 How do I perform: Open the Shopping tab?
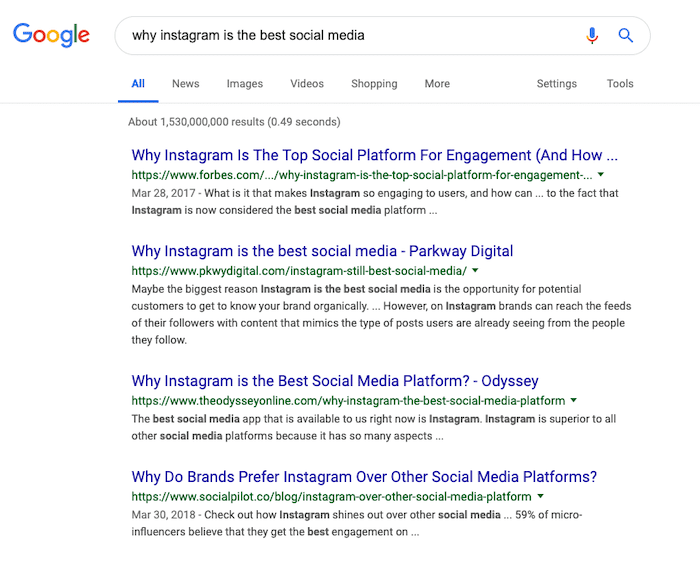374,84
